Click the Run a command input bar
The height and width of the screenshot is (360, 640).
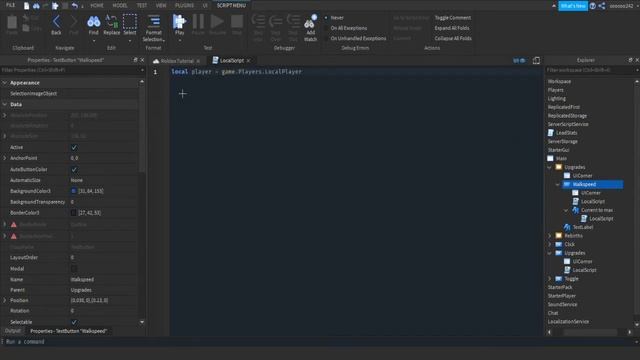click(x=320, y=342)
